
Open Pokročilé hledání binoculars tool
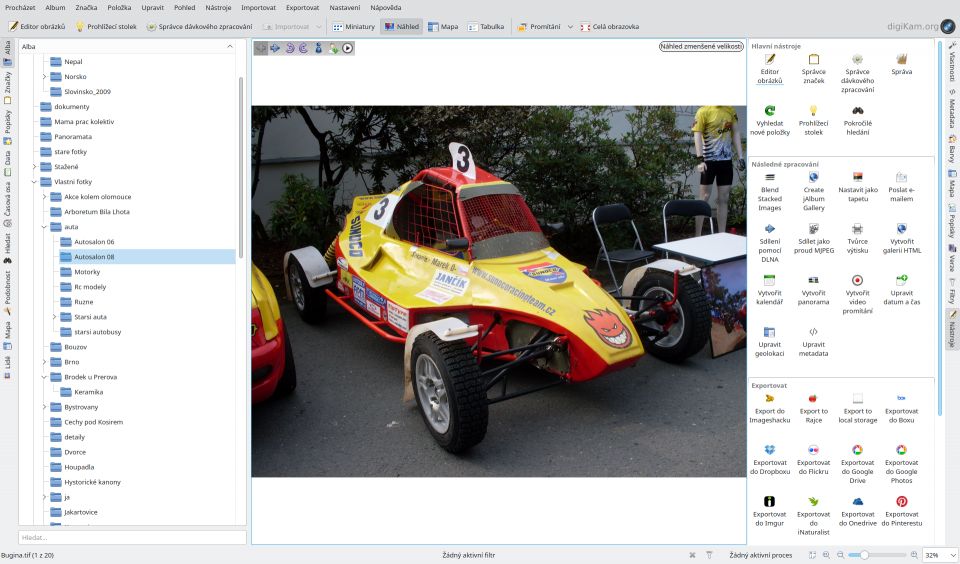tap(857, 120)
